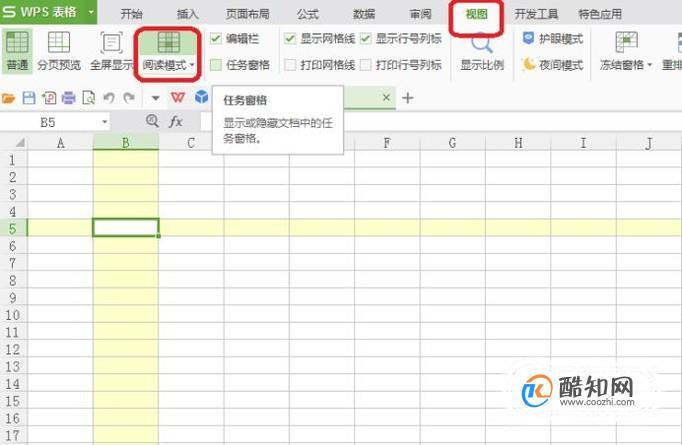Open the zoom ratio (显示比例) tool
Screen dimensions: 682x445
coord(482,51)
